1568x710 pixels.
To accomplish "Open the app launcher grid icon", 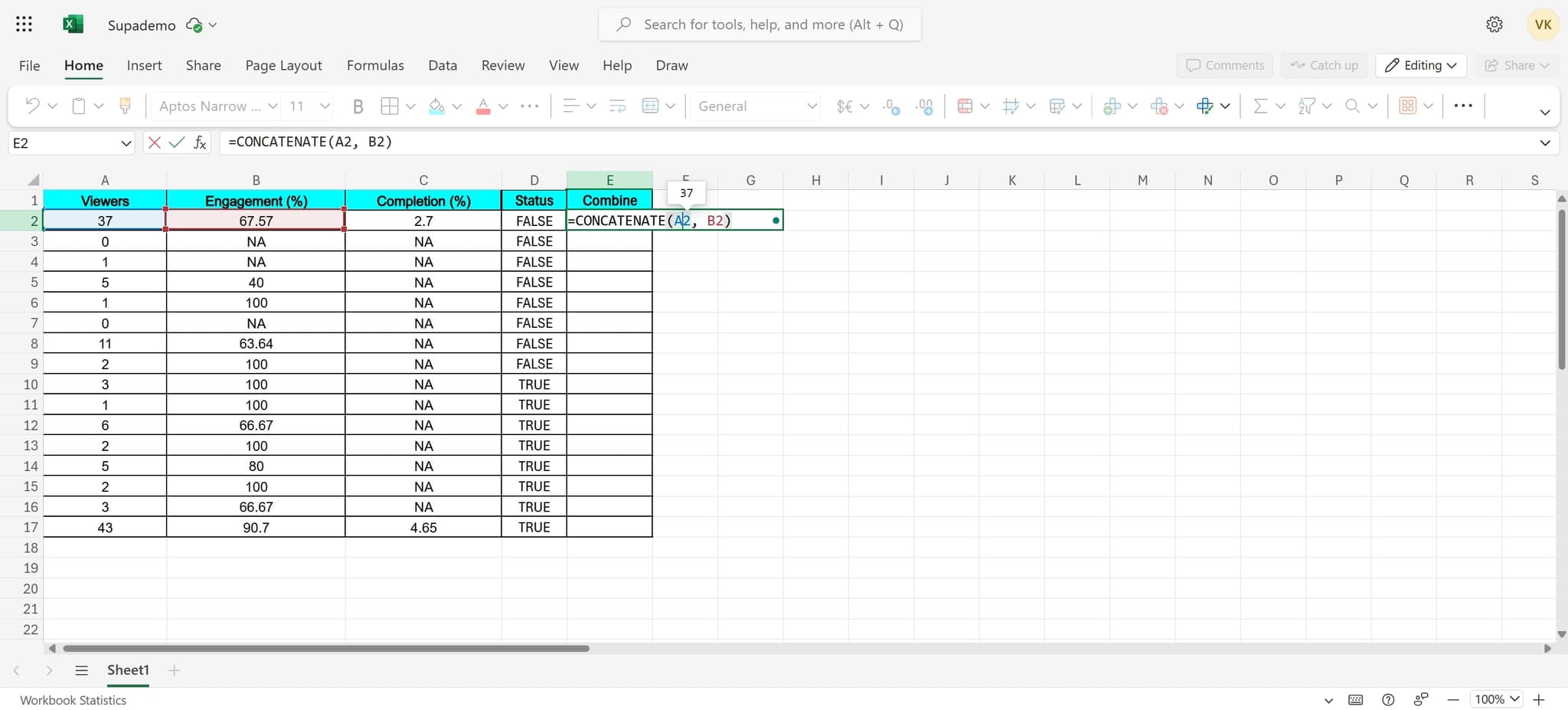I will 24,25.
